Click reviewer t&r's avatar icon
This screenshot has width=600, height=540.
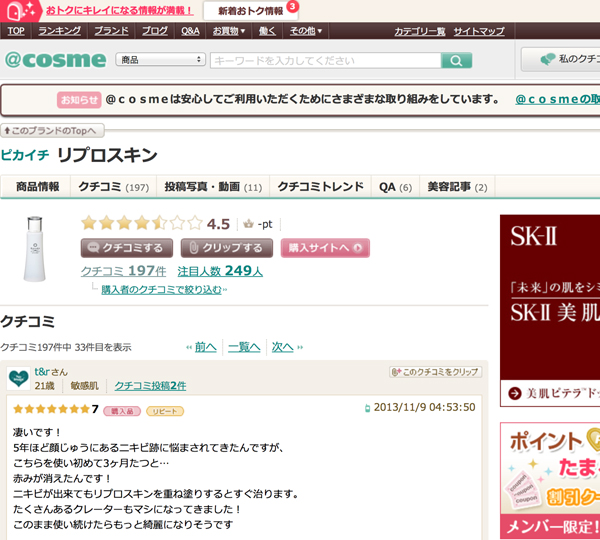[17, 378]
